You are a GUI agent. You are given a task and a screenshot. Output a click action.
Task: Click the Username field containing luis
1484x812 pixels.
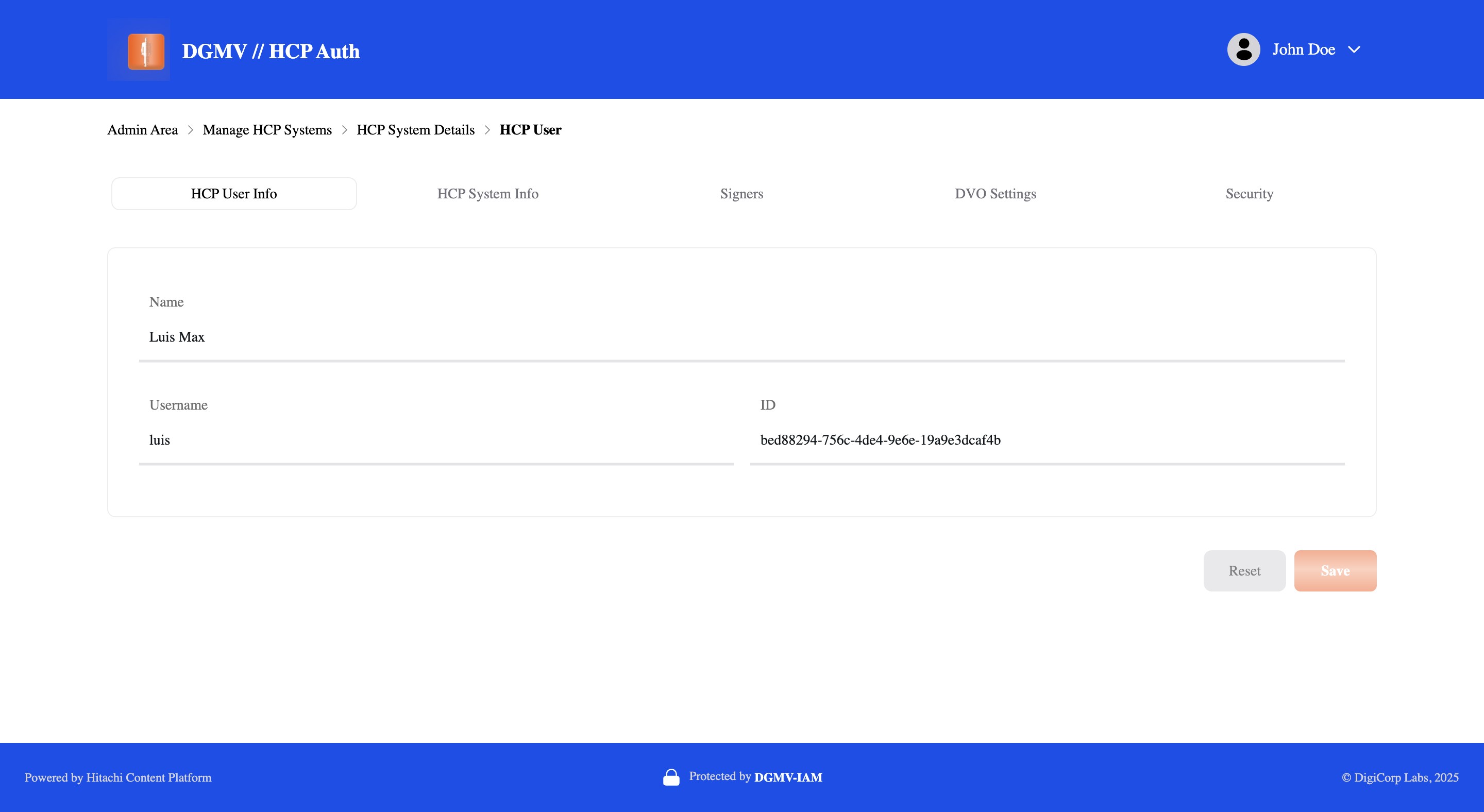436,440
